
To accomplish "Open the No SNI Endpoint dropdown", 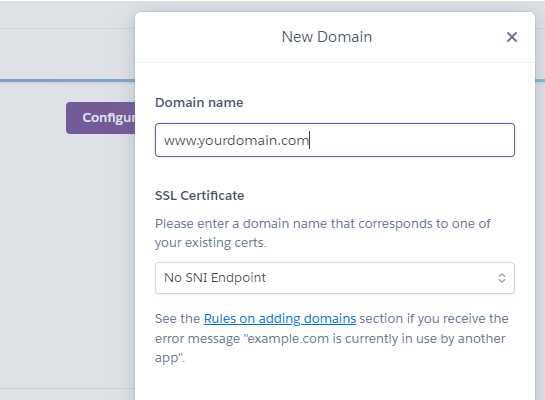I will tap(335, 278).
